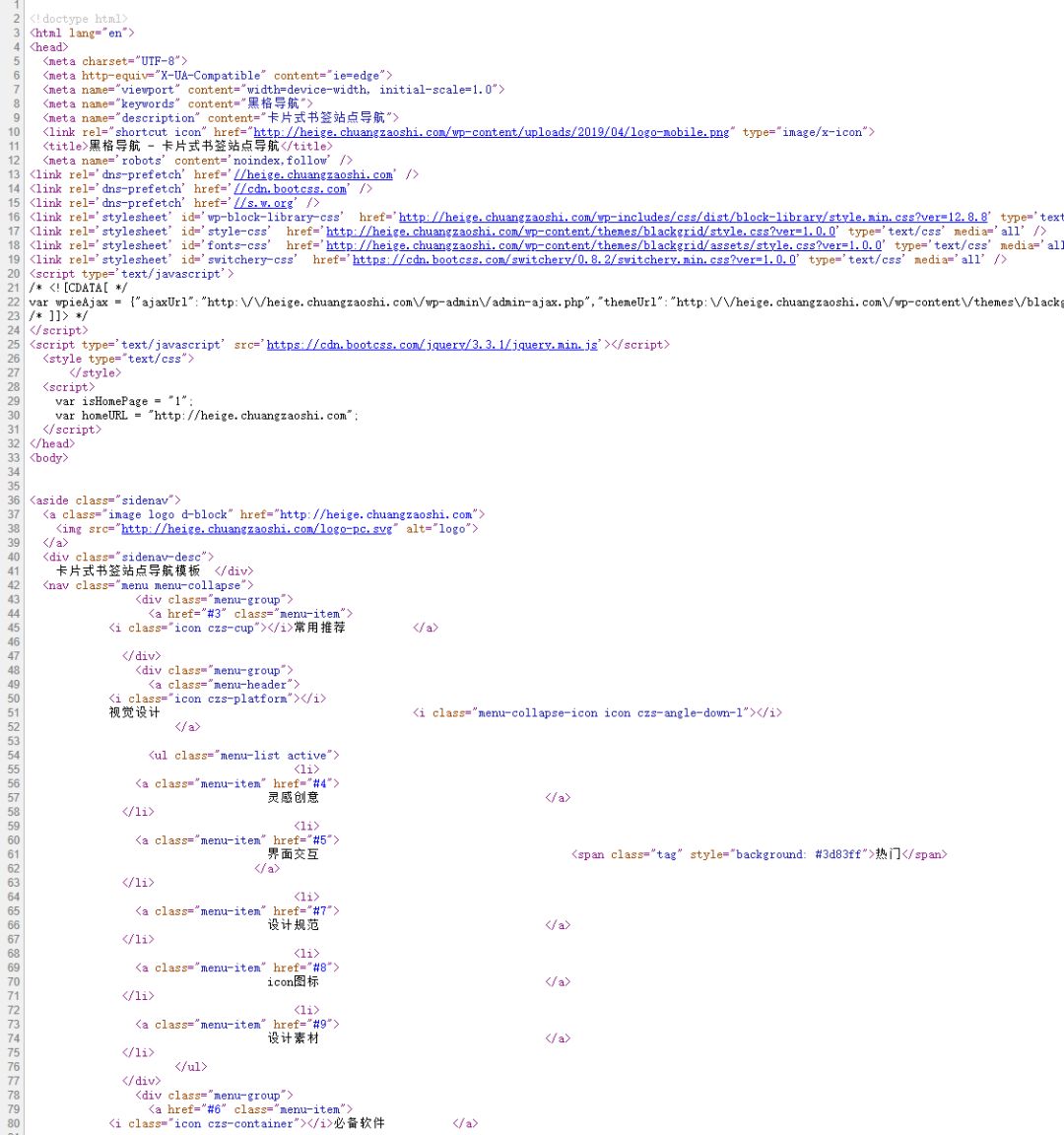Click the '<style type="text/css">' tag text
1064x1135 pixels.
(x=118, y=359)
